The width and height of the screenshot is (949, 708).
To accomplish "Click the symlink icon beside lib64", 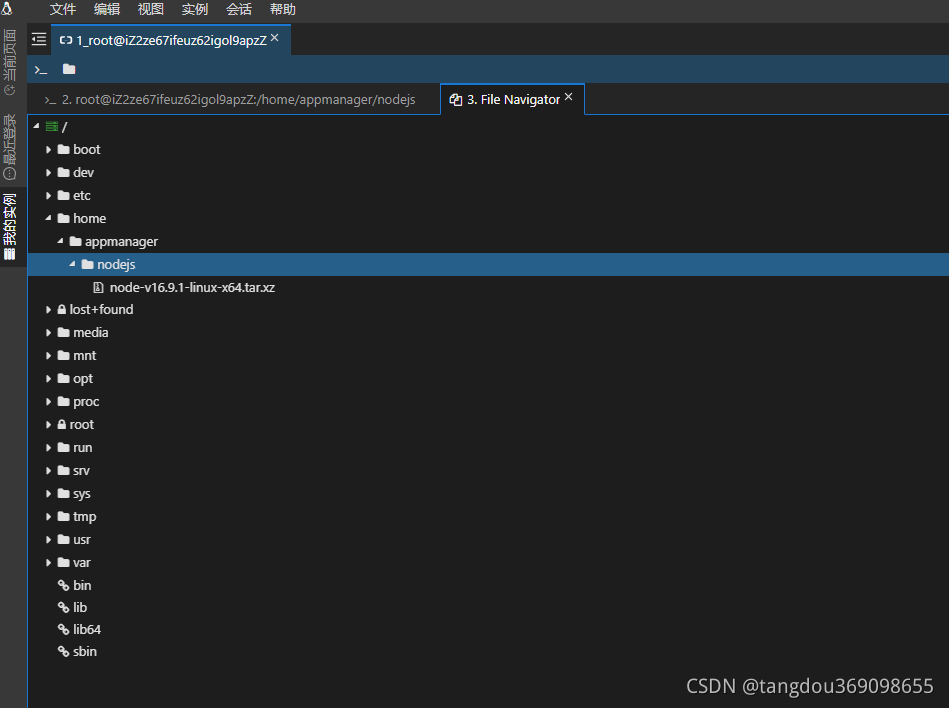I will 64,629.
